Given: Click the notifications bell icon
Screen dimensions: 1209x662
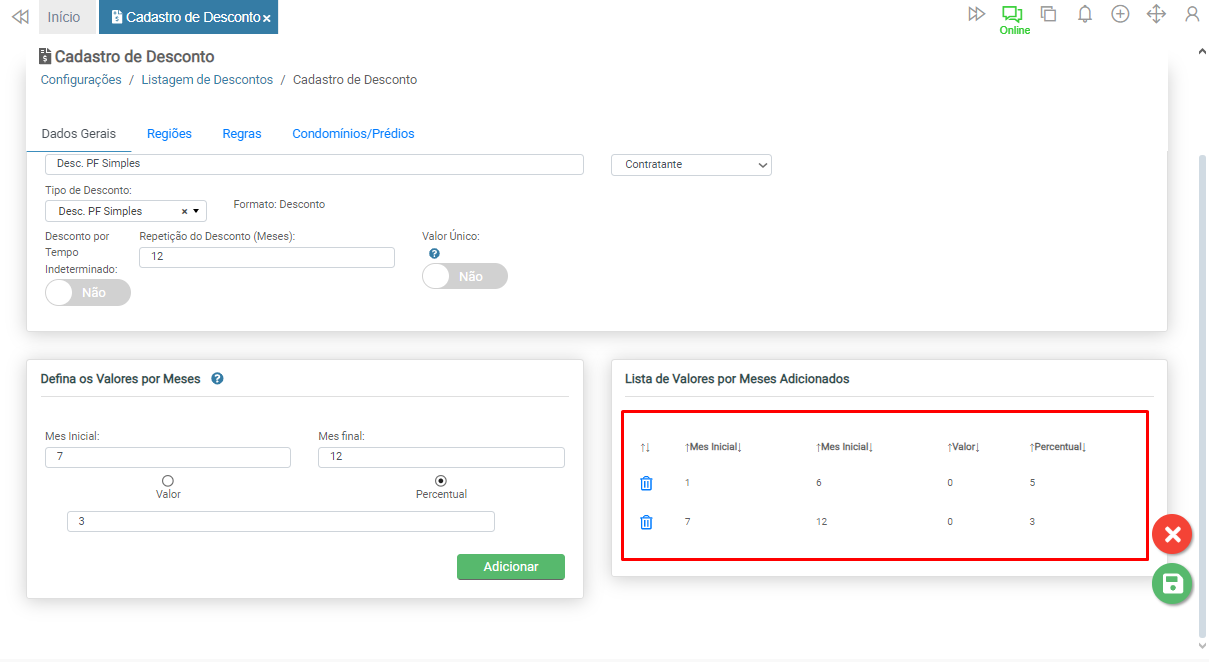Looking at the screenshot, I should [x=1084, y=14].
